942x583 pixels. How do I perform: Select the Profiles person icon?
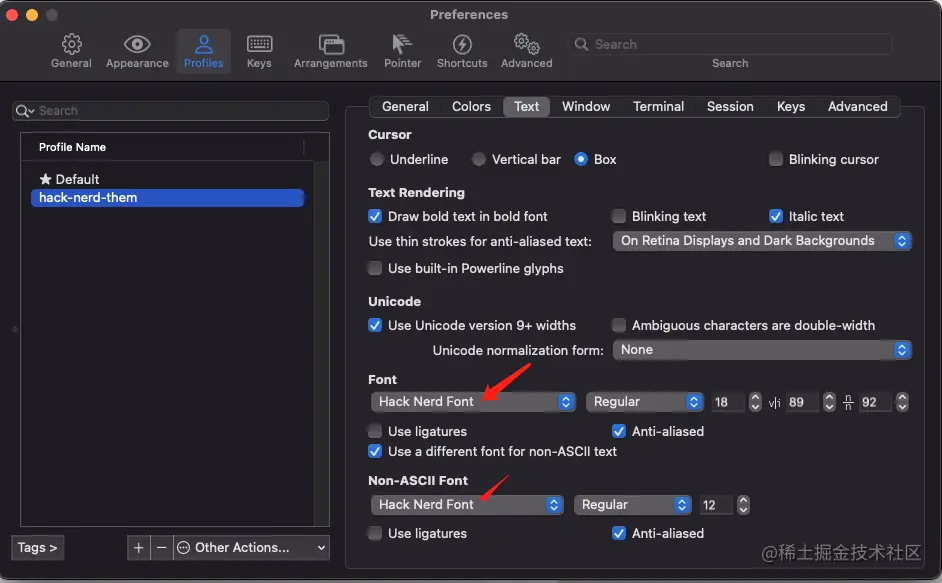pos(204,44)
